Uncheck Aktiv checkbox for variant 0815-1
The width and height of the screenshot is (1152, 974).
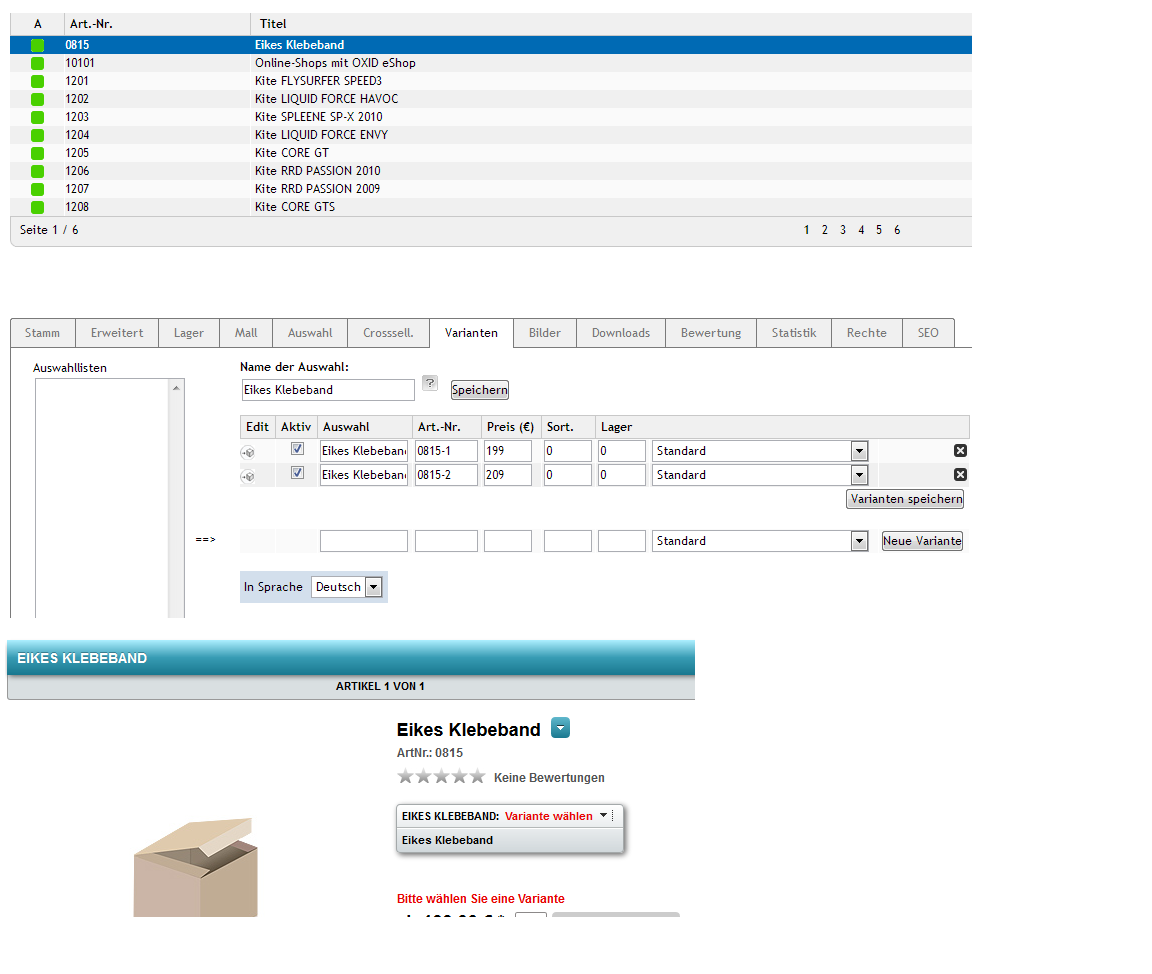tap(297, 449)
